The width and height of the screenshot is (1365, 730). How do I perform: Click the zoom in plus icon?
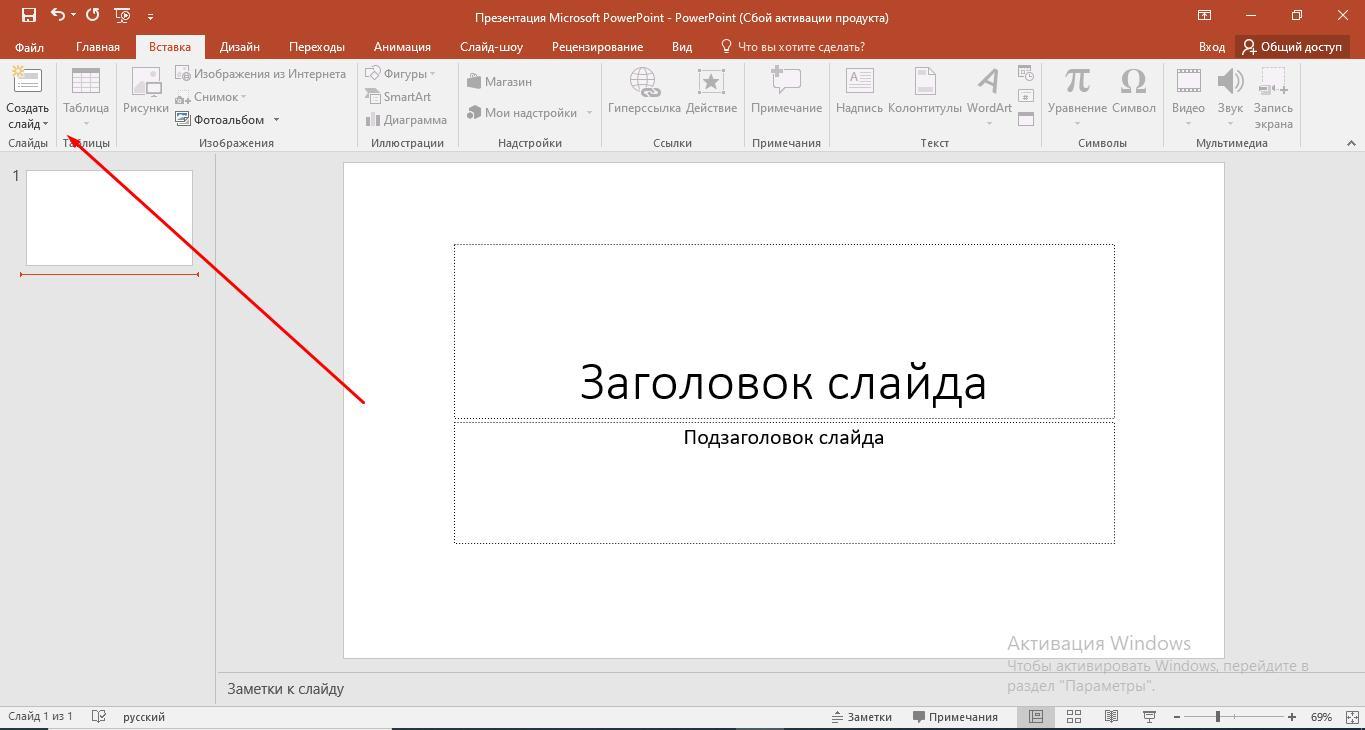click(x=1292, y=716)
